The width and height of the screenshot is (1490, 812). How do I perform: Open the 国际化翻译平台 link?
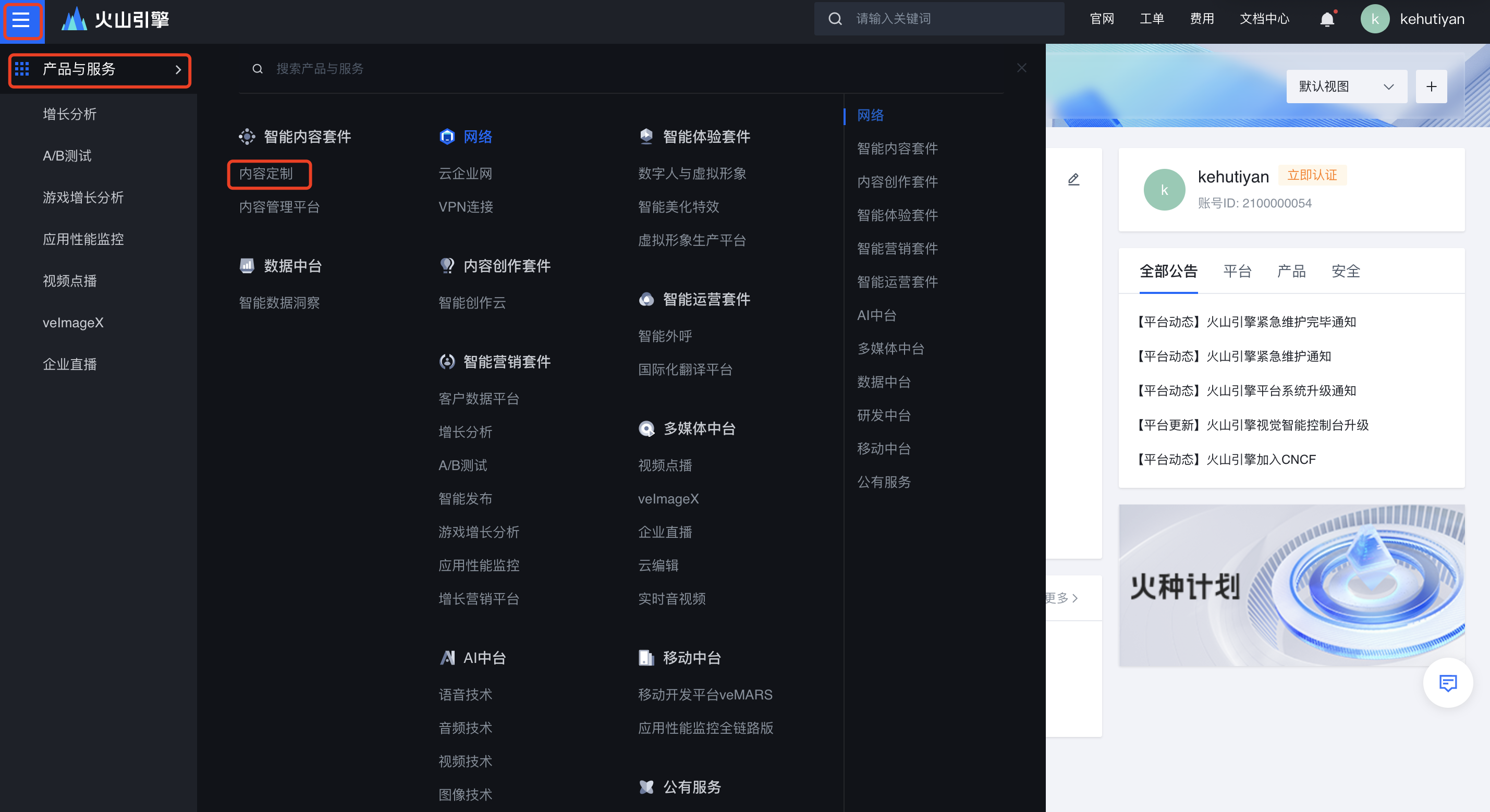pyautogui.click(x=686, y=370)
